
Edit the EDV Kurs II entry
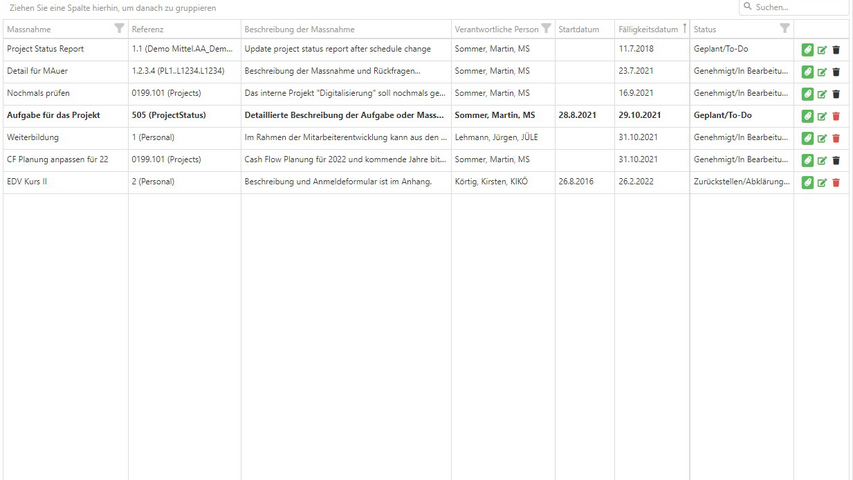pos(822,182)
